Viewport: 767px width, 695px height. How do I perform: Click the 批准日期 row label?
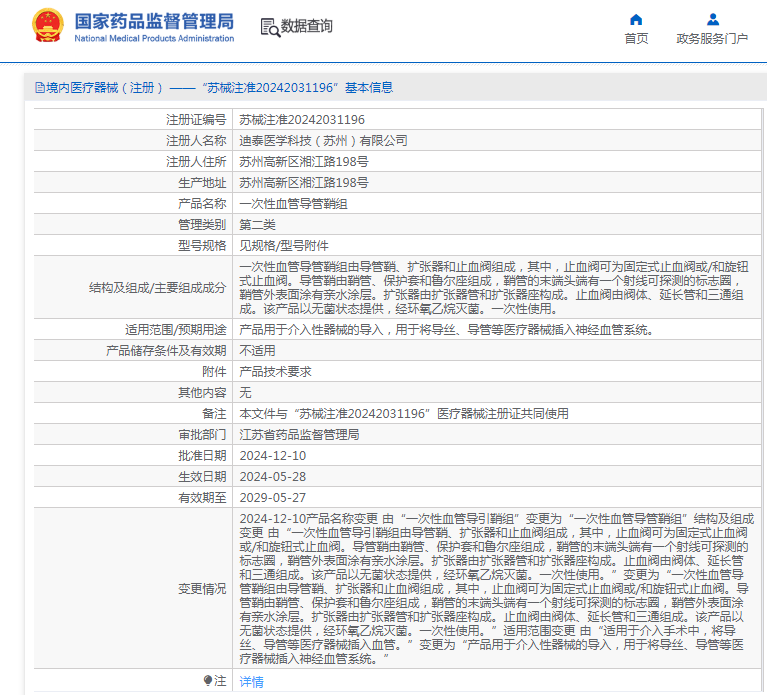[x=202, y=456]
